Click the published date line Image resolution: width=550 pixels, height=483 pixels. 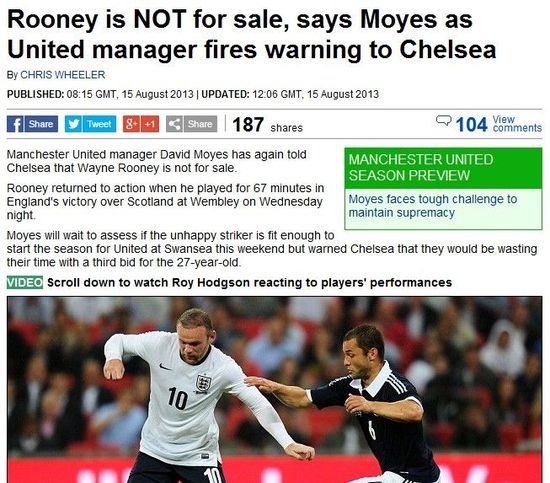[x=193, y=94]
